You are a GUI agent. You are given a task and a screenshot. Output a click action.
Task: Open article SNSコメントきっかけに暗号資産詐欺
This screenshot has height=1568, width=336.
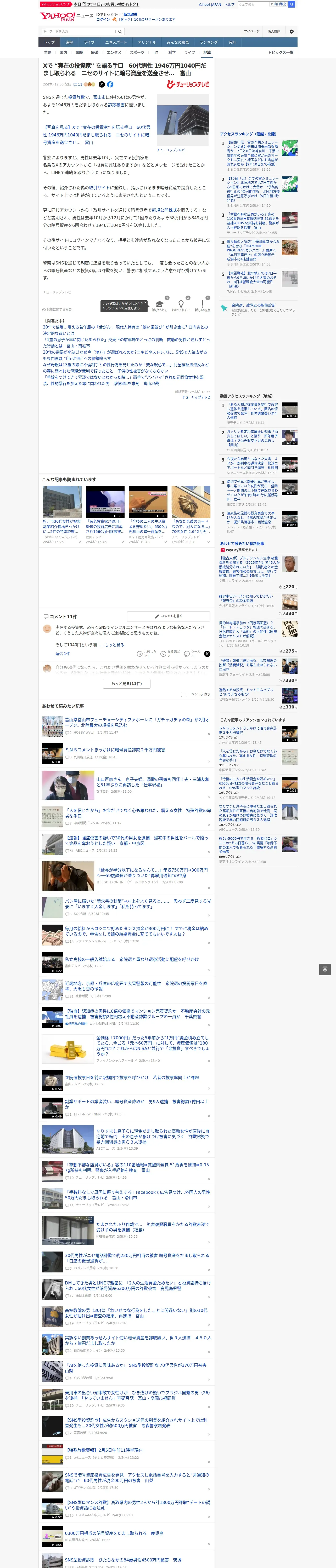[x=115, y=750]
